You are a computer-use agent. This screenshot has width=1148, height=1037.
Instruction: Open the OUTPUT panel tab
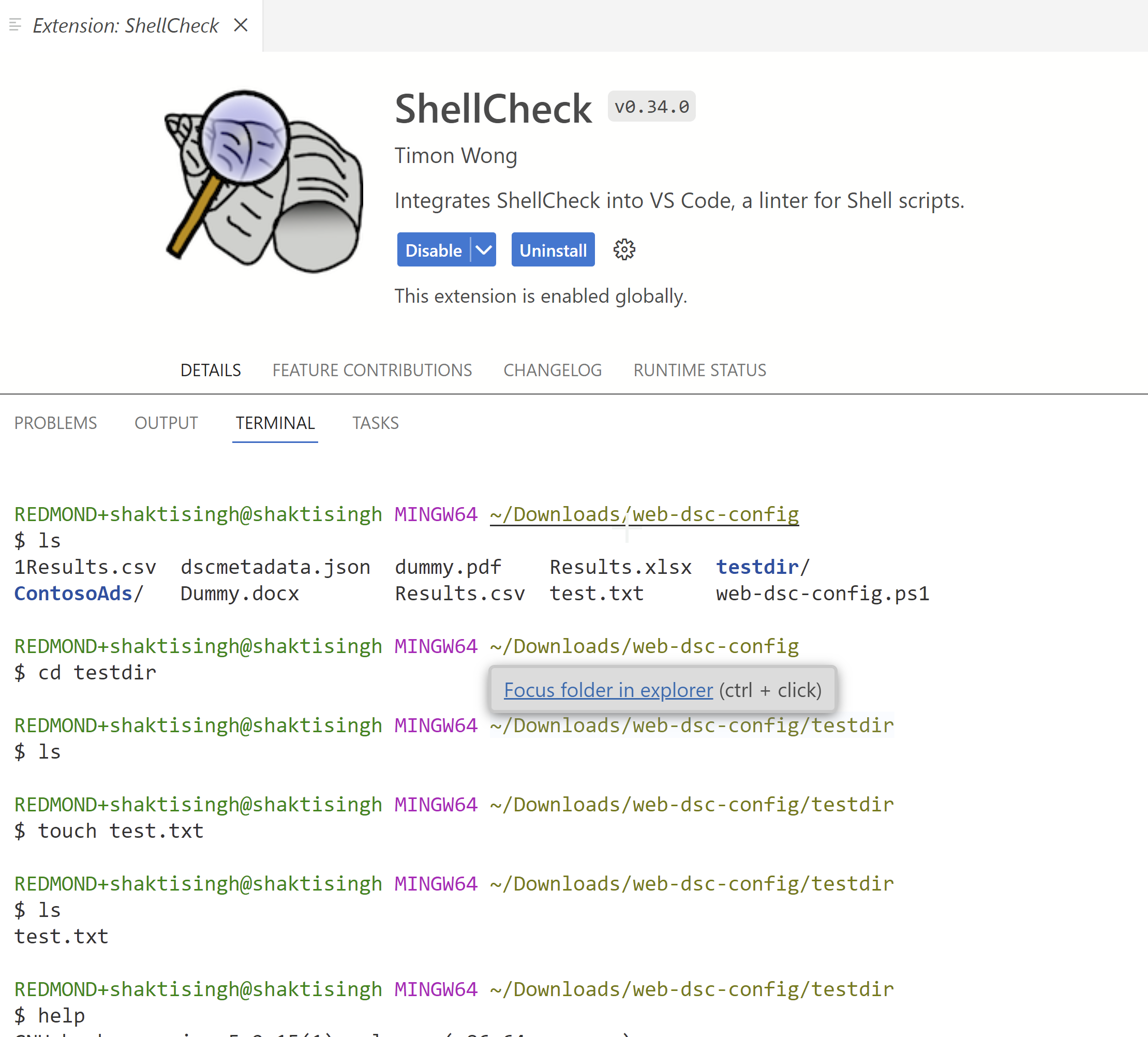pyautogui.click(x=166, y=423)
